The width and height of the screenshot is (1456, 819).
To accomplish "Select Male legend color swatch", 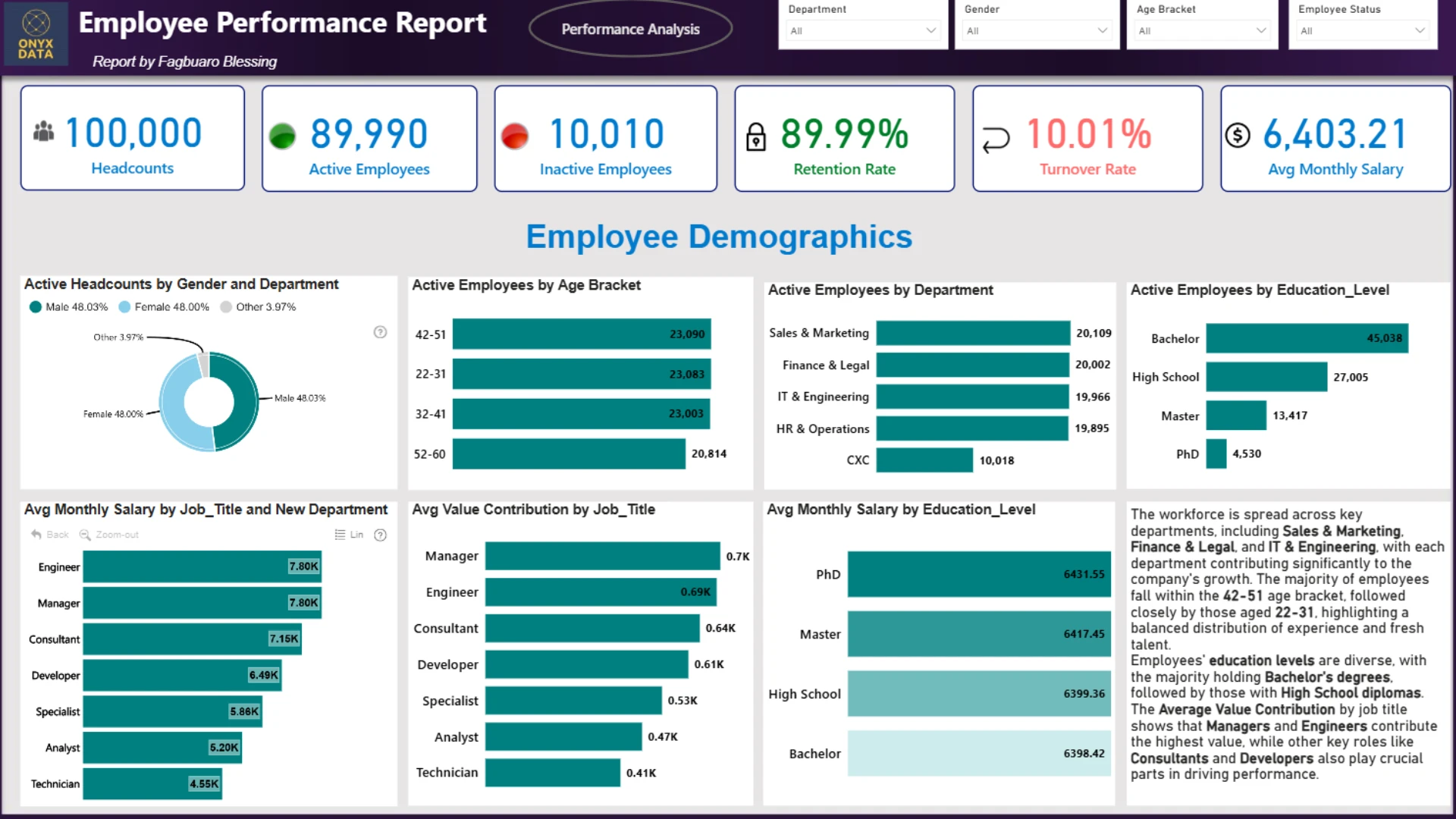I will pyautogui.click(x=35, y=307).
